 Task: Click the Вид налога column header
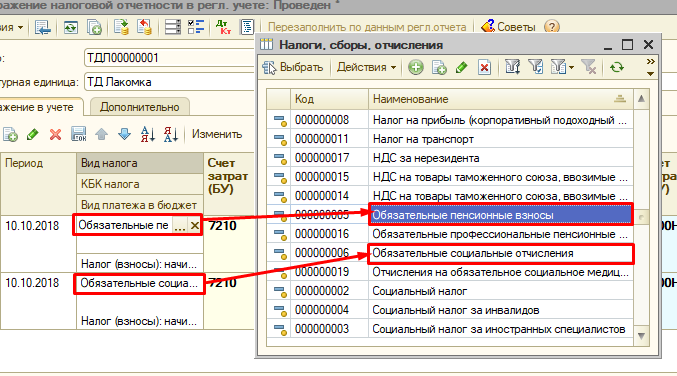pos(140,163)
